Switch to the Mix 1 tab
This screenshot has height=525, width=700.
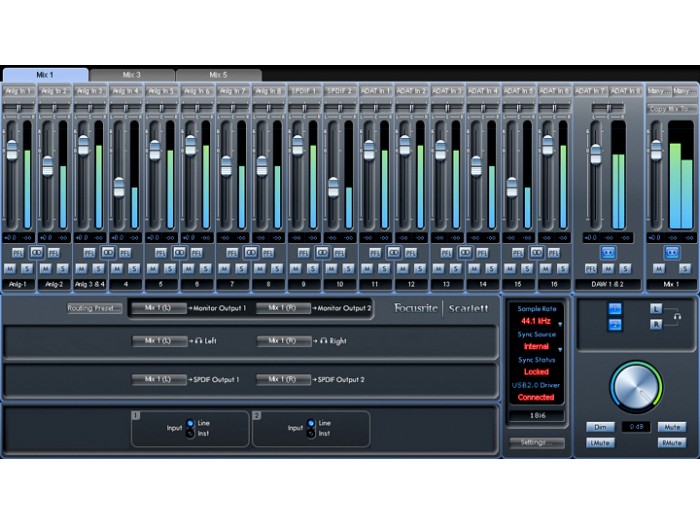point(45,75)
